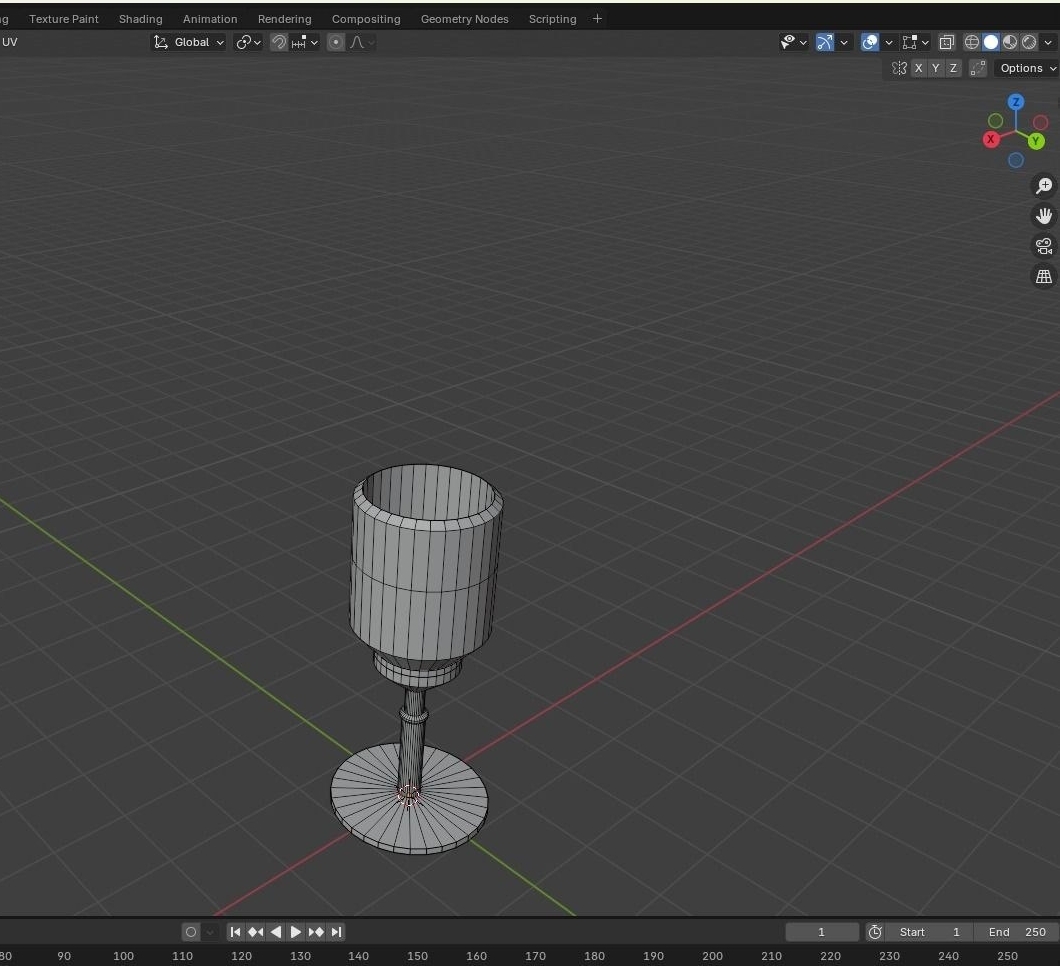The image size is (1060, 966).
Task: Click the pan view hand icon
Action: [1044, 216]
